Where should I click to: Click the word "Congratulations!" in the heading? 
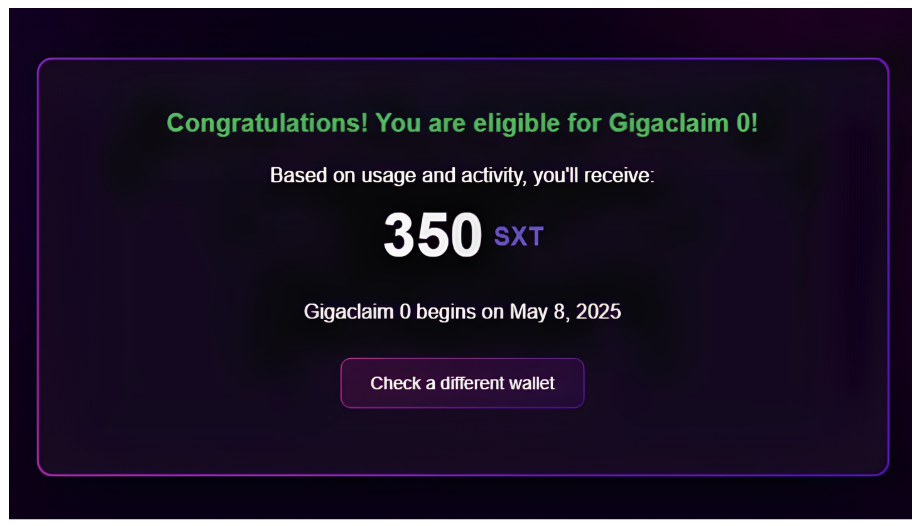coord(264,124)
